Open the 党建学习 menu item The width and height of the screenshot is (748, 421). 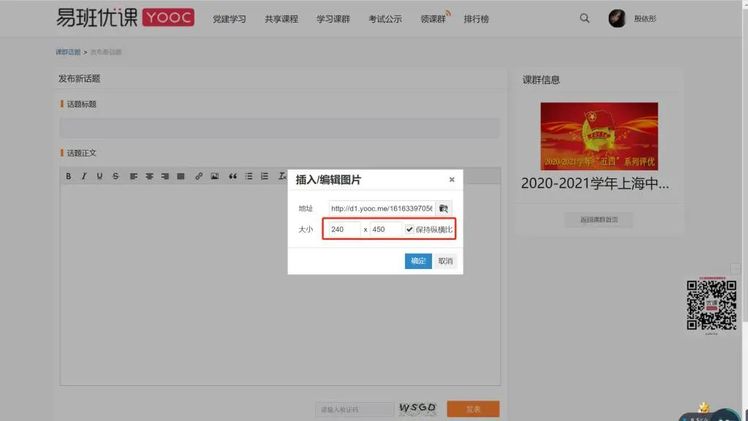(229, 19)
